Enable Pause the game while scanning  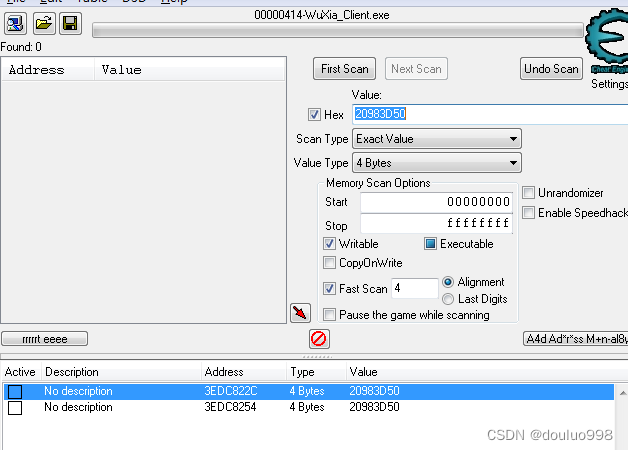pos(329,314)
